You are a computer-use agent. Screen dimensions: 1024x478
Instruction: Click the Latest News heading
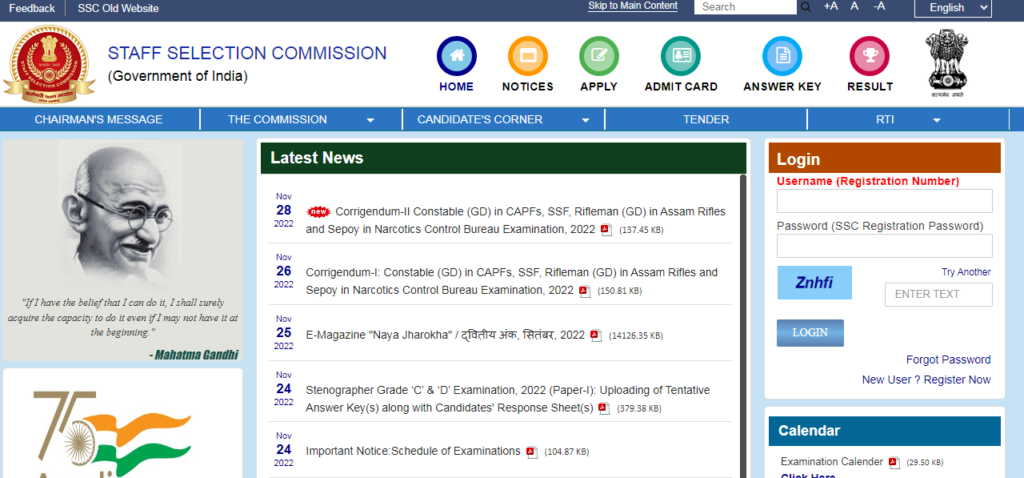point(317,158)
